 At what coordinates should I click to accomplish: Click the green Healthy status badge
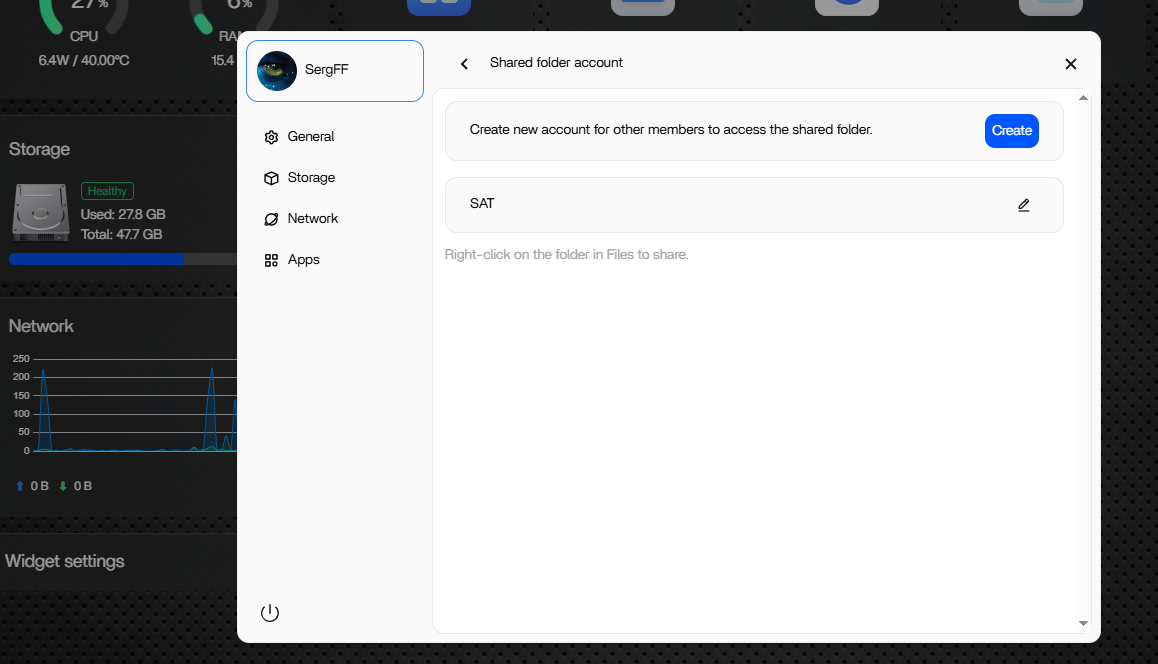coord(107,191)
